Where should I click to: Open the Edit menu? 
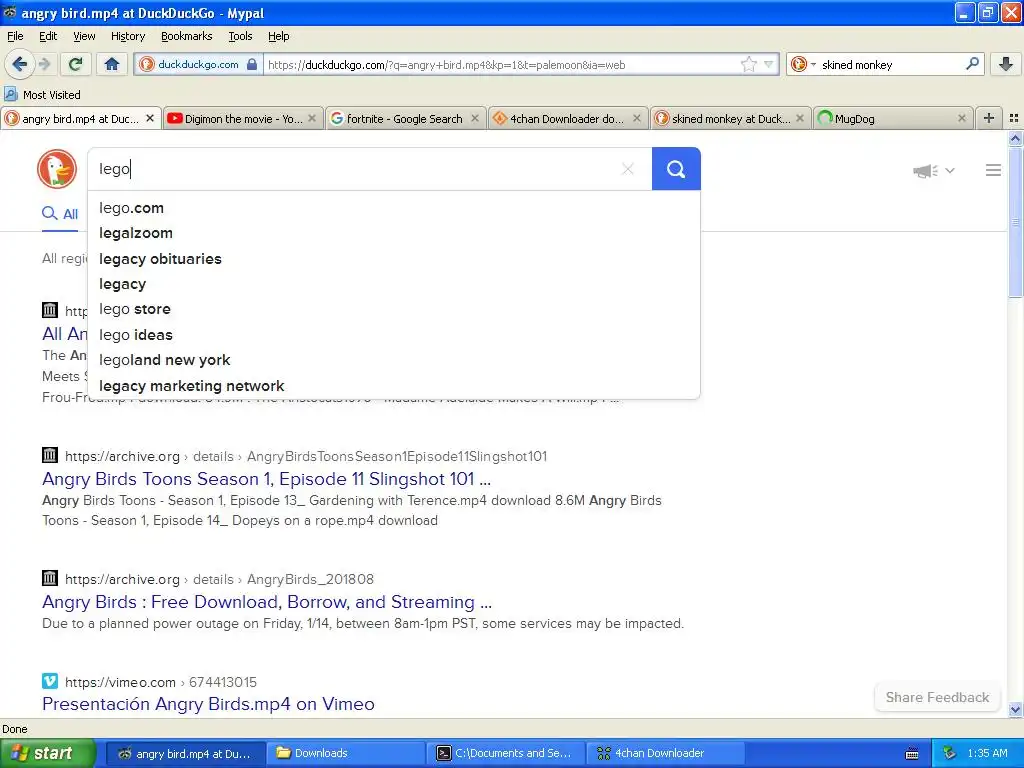pyautogui.click(x=48, y=36)
